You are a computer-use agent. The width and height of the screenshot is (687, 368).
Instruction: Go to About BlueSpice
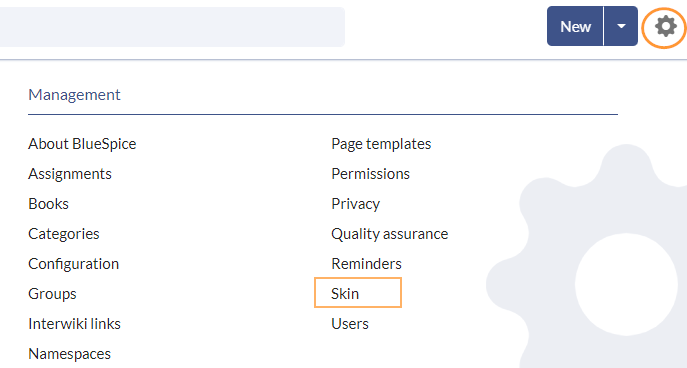(82, 144)
